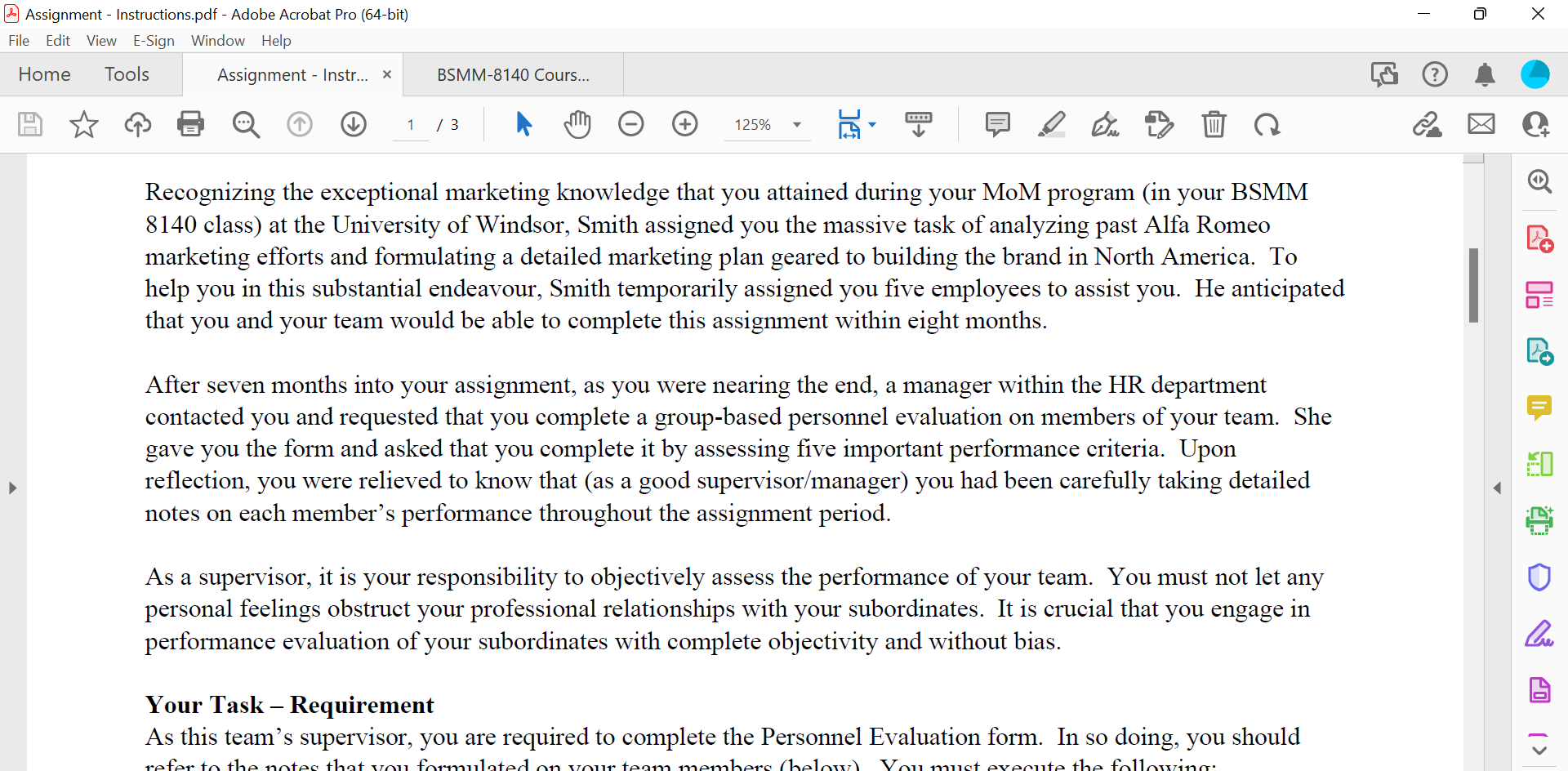Image resolution: width=1568 pixels, height=771 pixels.
Task: Open the Help question mark icon
Action: pyautogui.click(x=1435, y=74)
